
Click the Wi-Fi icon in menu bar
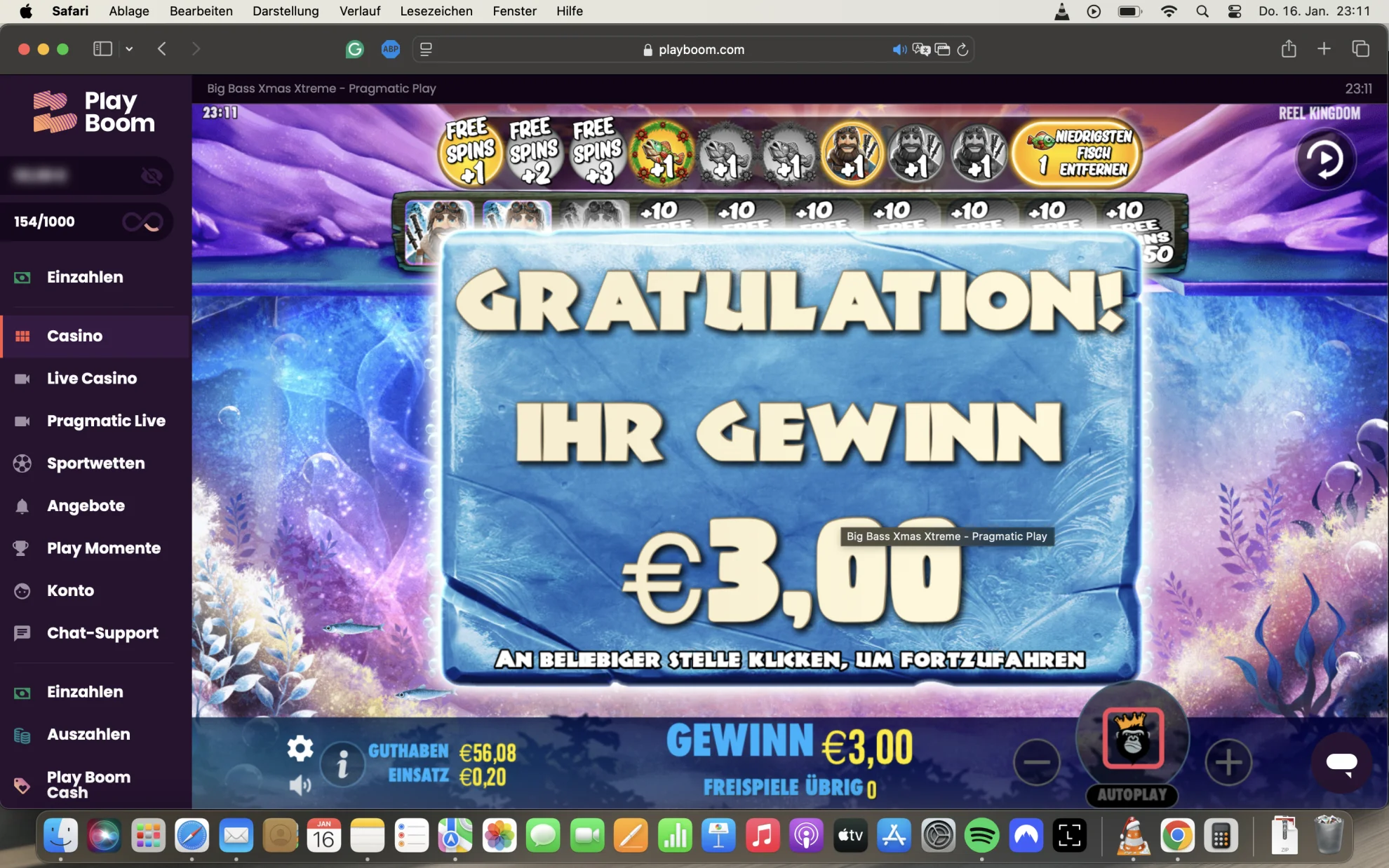tap(1169, 11)
